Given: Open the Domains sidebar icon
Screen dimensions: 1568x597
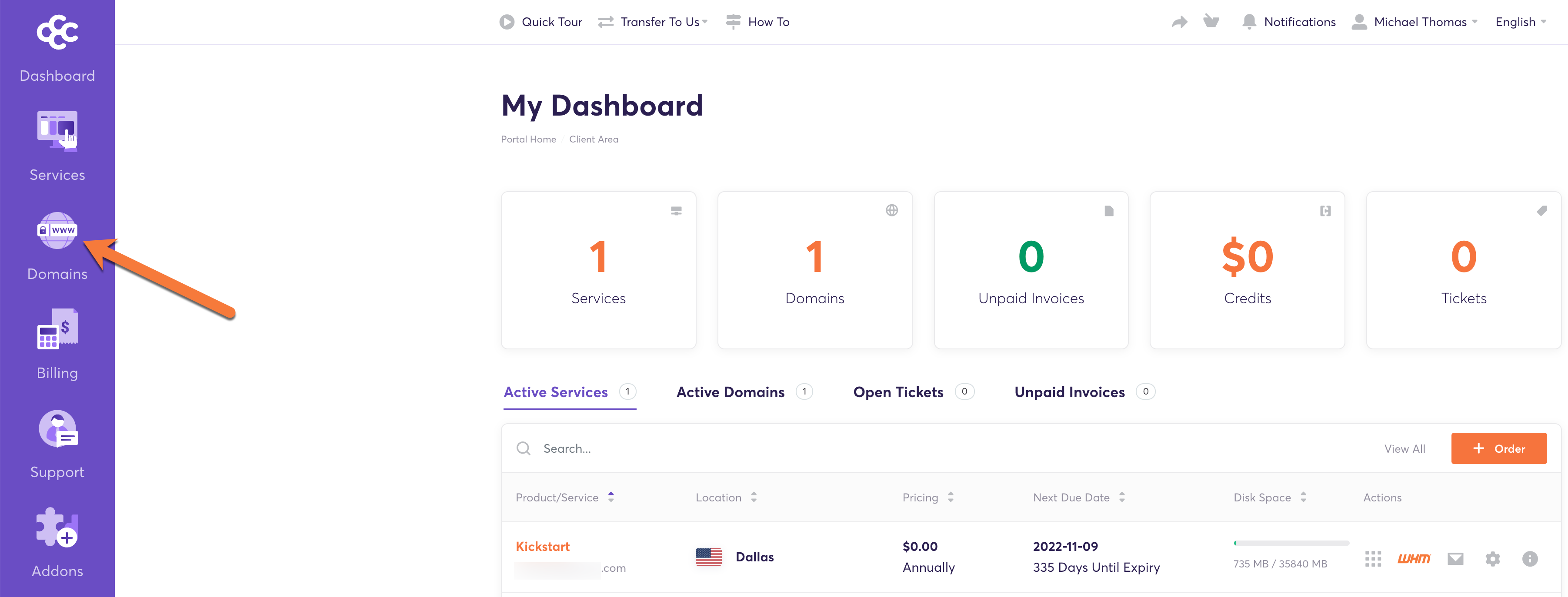Looking at the screenshot, I should (x=57, y=231).
